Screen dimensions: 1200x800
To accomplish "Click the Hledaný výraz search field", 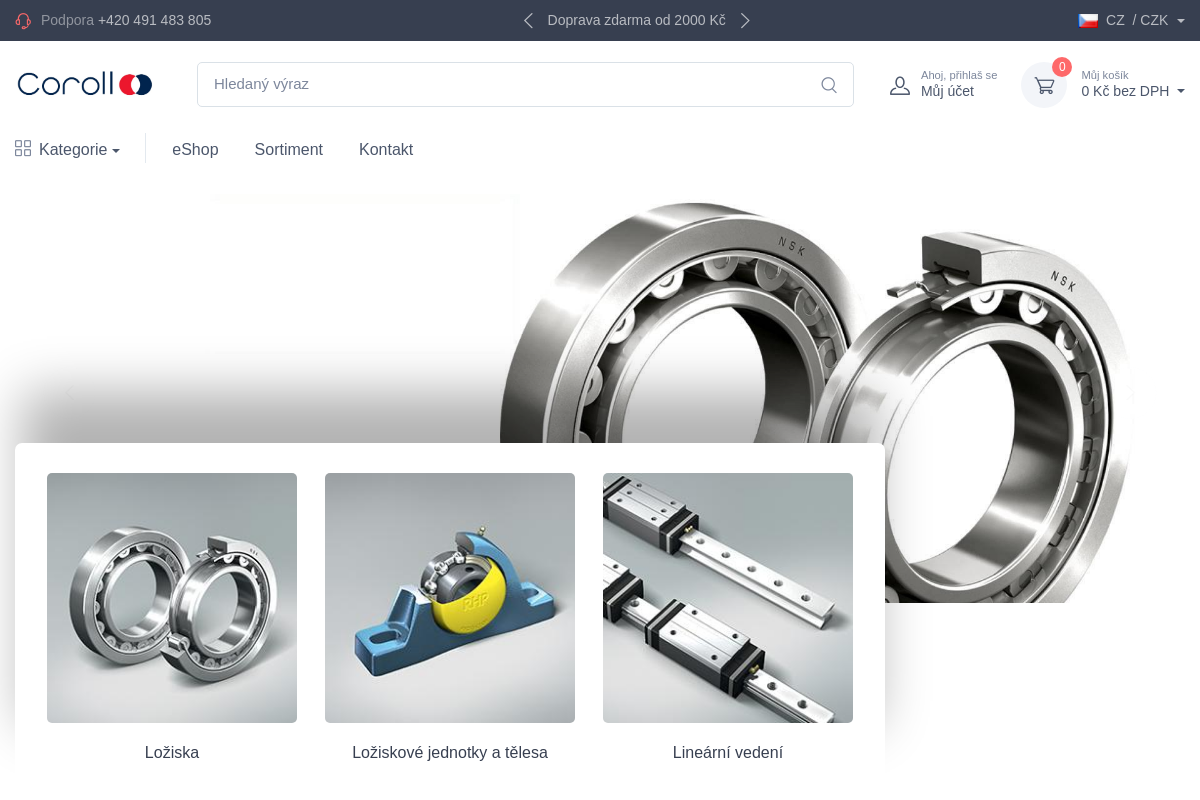I will (505, 84).
